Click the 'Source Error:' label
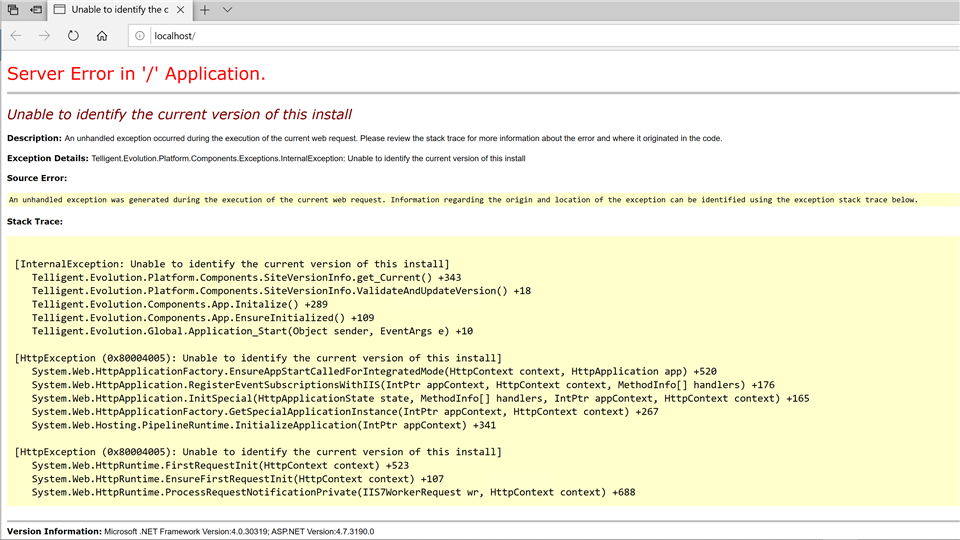This screenshot has height=540, width=960. 37,178
